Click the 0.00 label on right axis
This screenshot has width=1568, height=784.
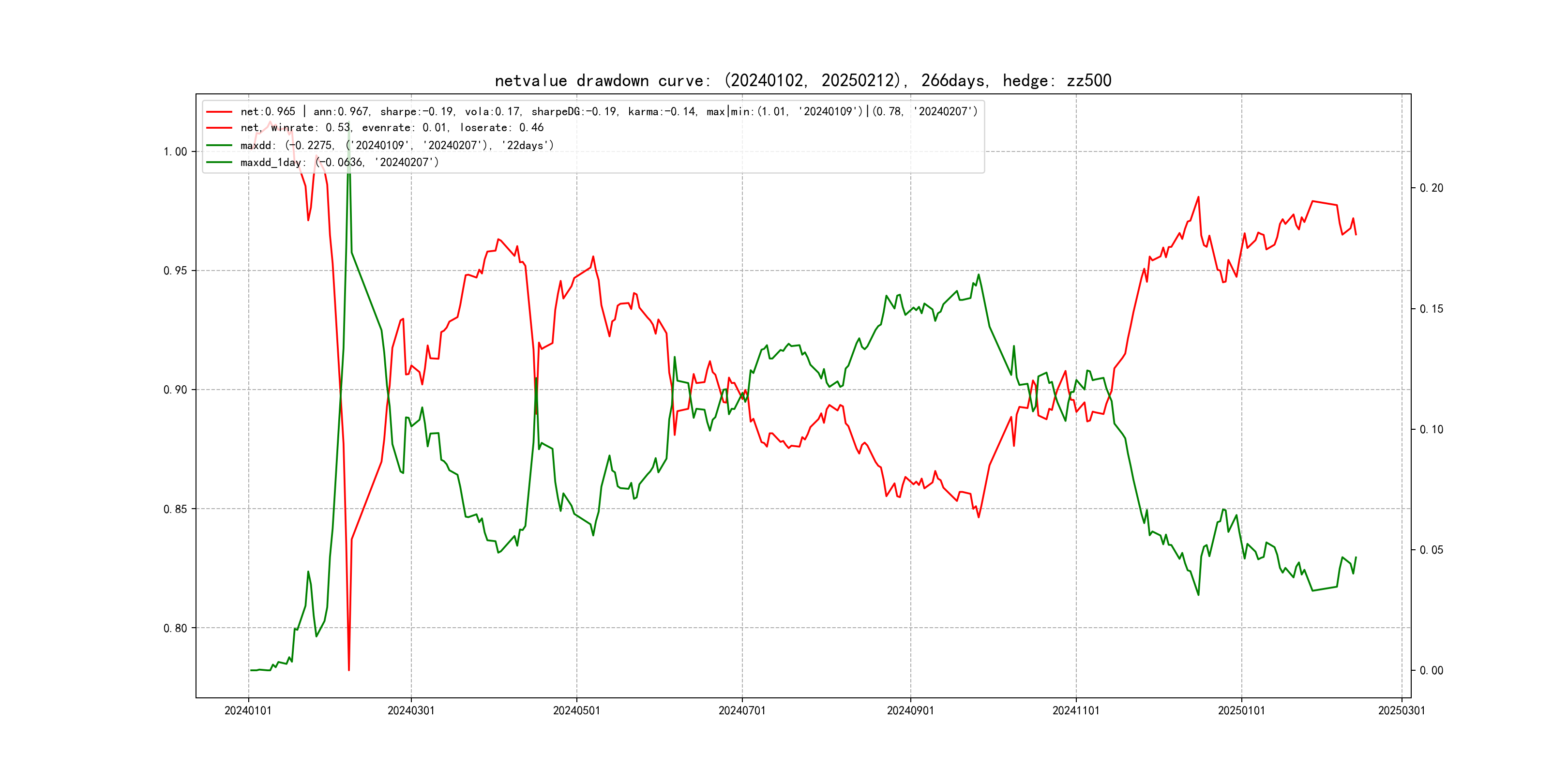[1431, 671]
